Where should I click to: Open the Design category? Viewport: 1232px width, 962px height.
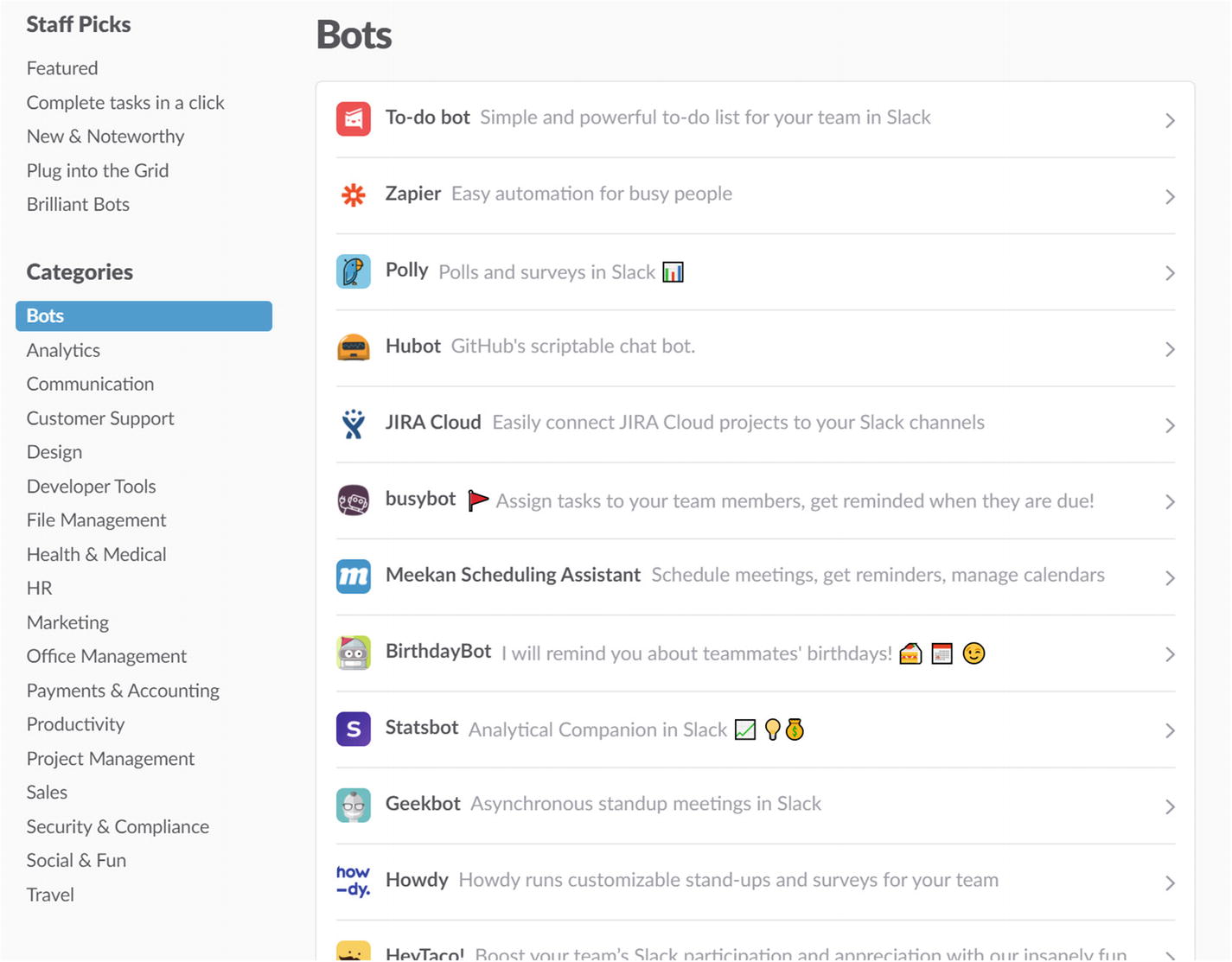(x=54, y=452)
